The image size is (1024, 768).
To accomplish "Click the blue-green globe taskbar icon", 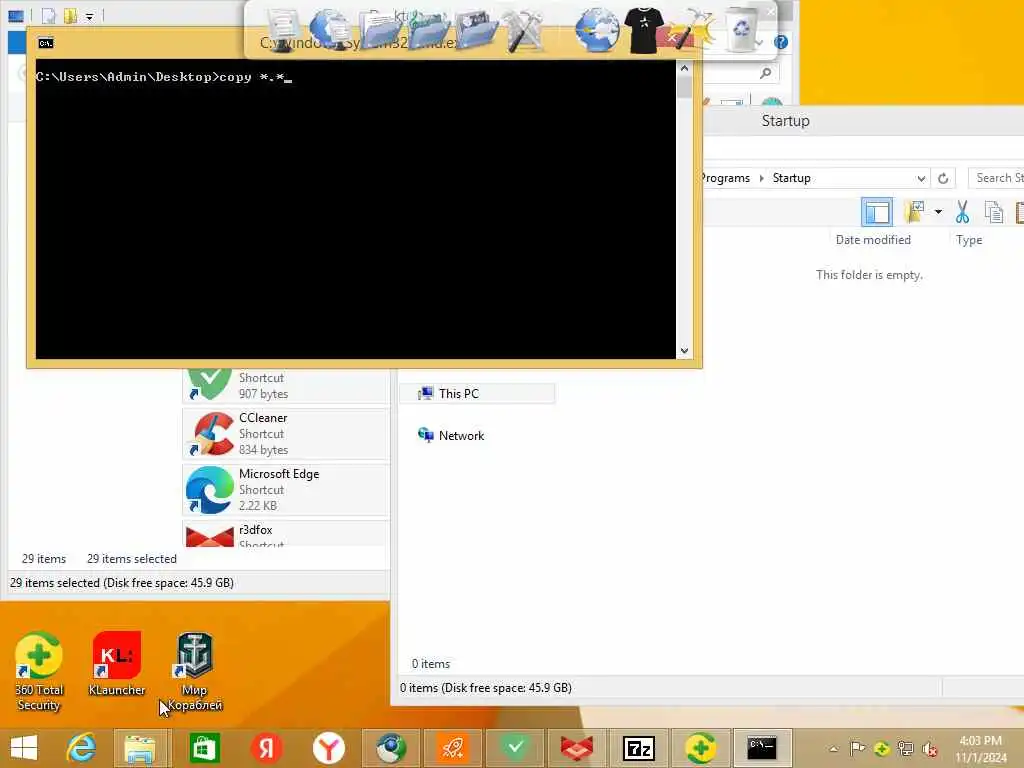I will coord(391,748).
